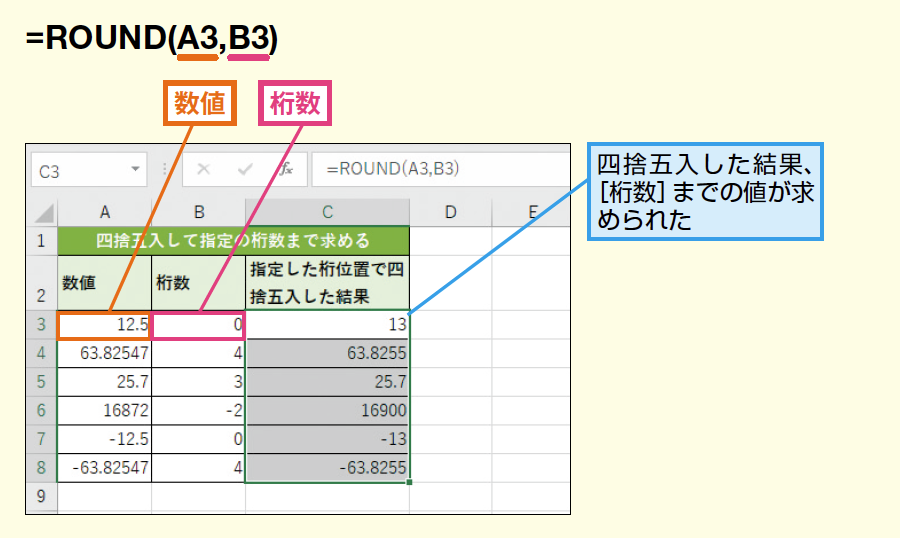Click the Insert Function fx icon

(286, 170)
